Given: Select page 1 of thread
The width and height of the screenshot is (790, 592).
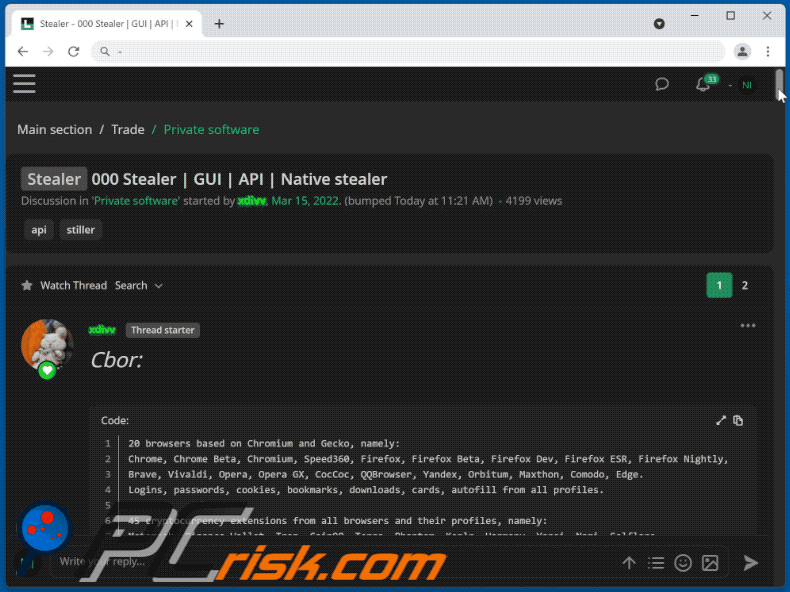Looking at the screenshot, I should (x=719, y=286).
